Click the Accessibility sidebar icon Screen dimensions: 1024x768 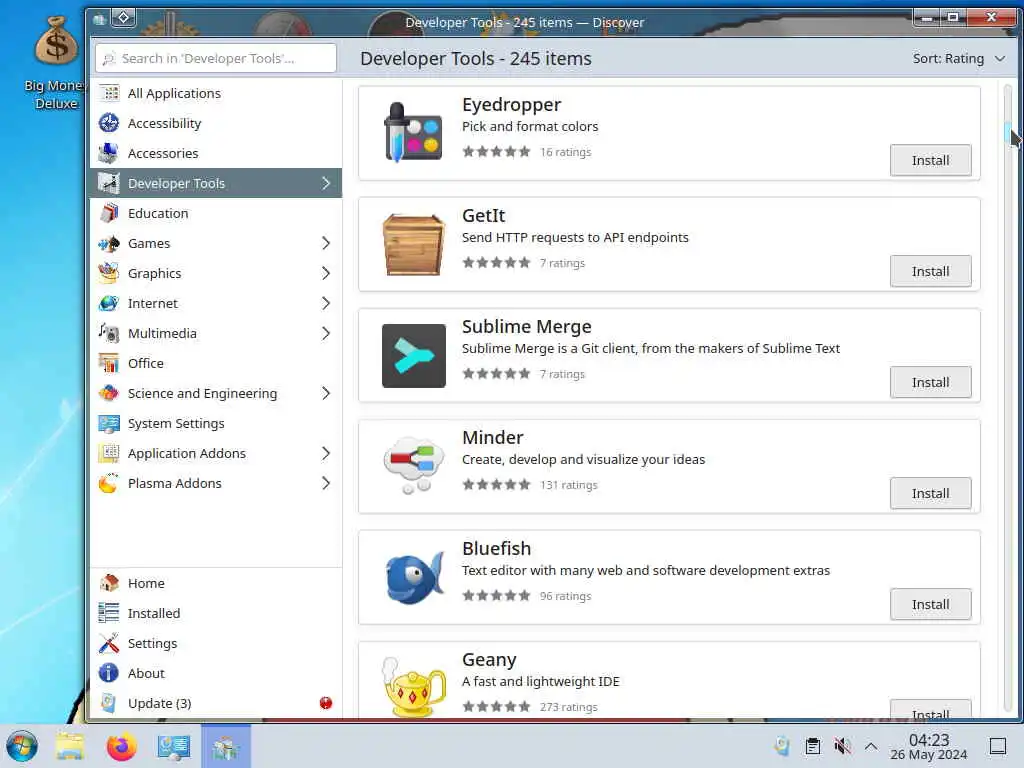[x=109, y=123]
